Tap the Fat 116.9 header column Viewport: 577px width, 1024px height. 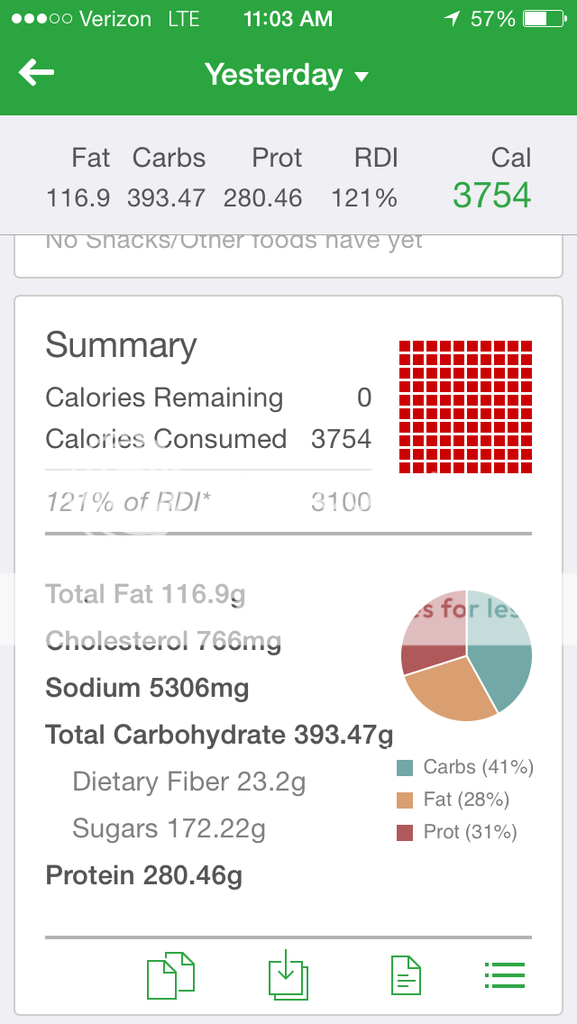[x=78, y=178]
